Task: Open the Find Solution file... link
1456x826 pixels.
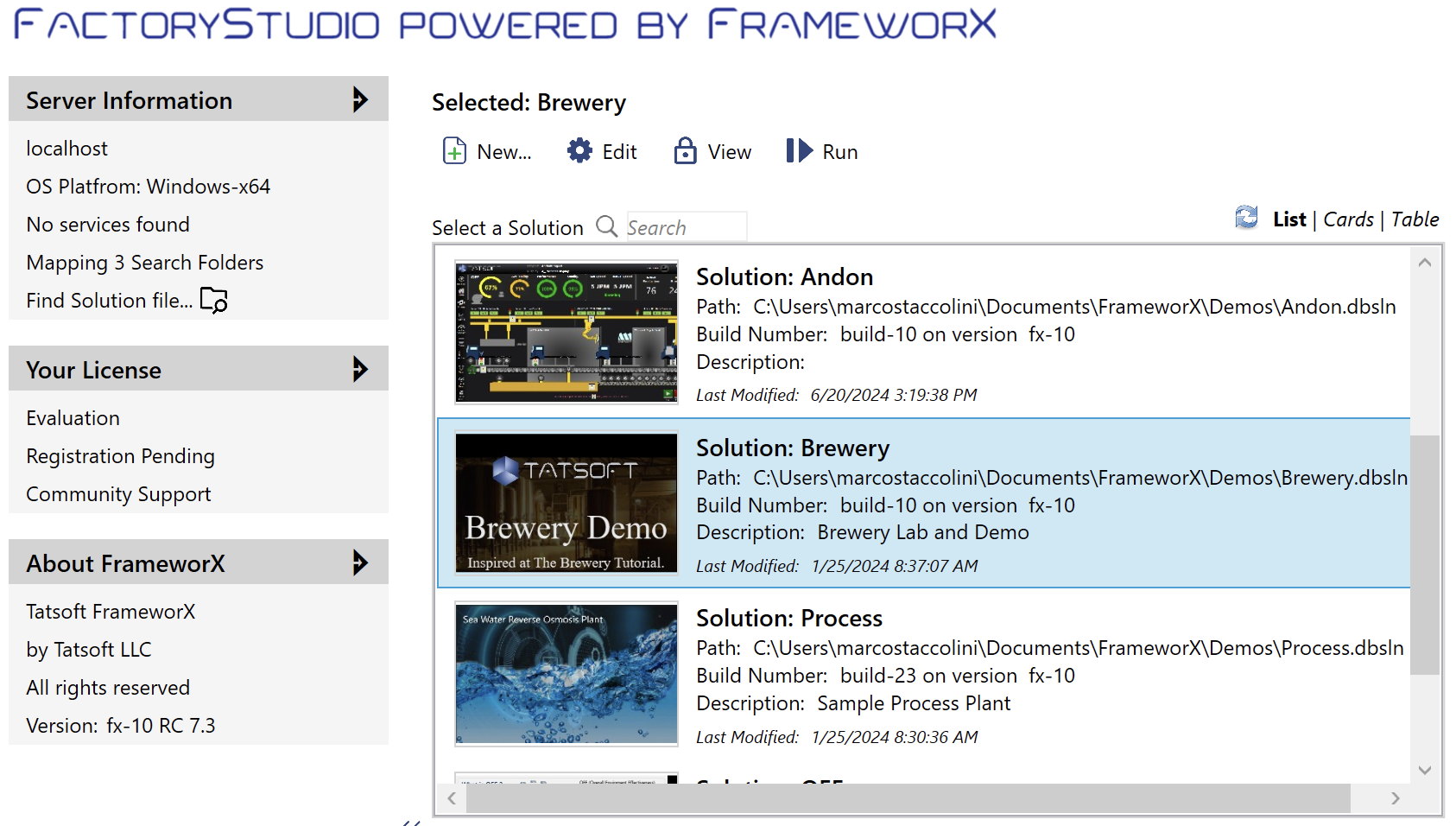Action: pos(109,301)
